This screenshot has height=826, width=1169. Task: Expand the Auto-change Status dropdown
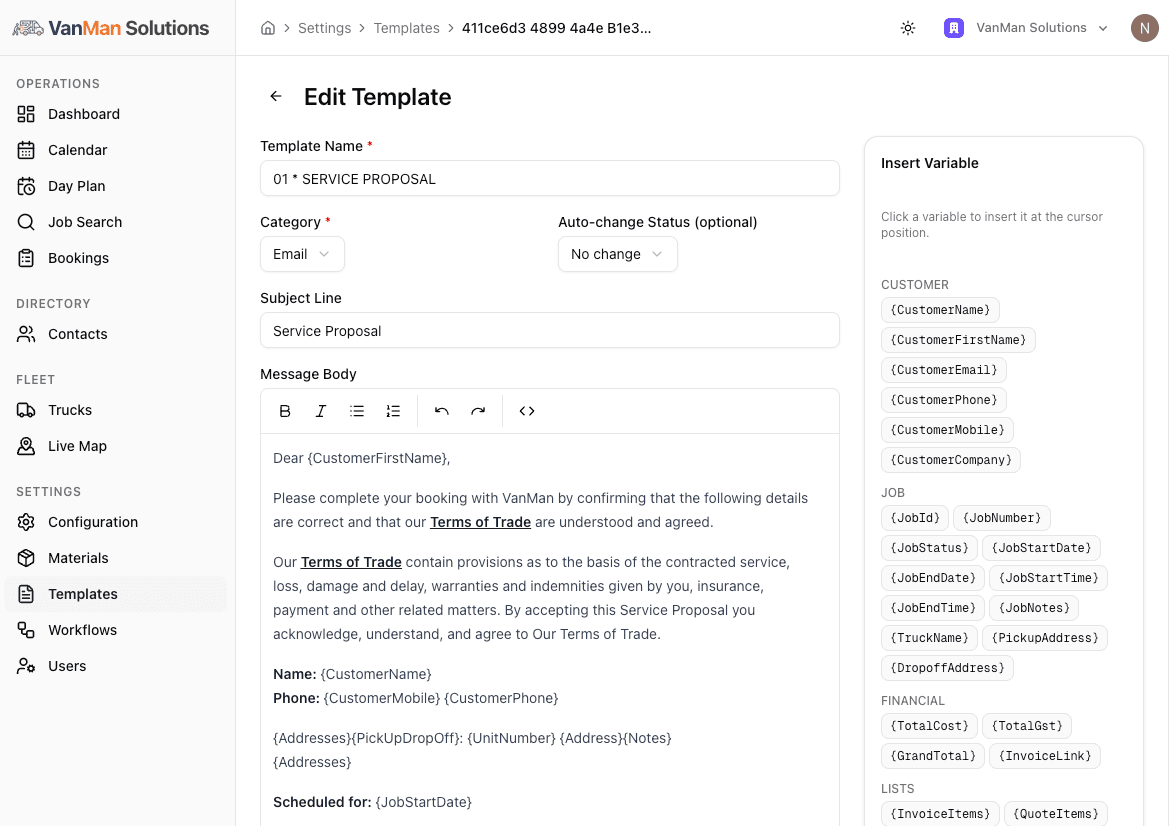617,254
